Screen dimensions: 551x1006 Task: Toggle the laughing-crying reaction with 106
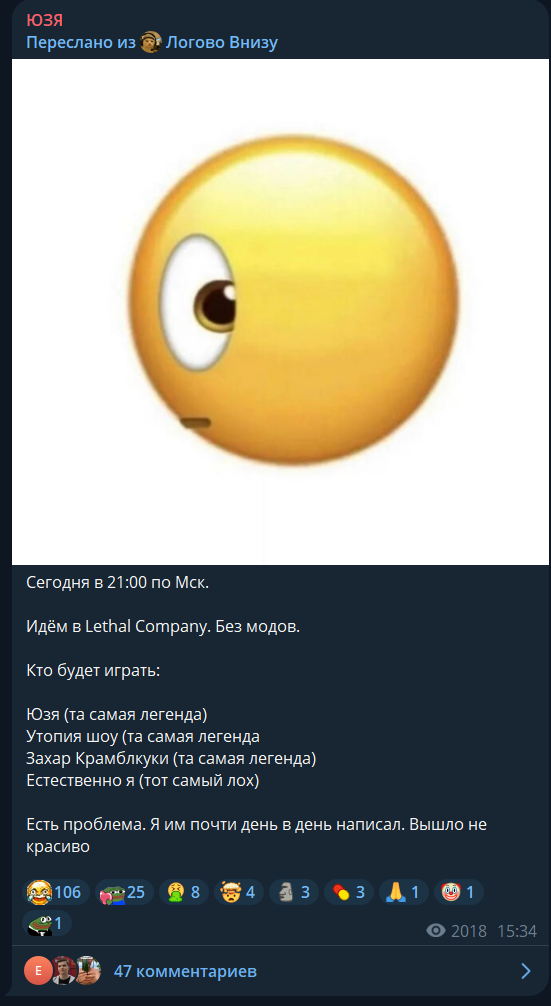pyautogui.click(x=56, y=892)
